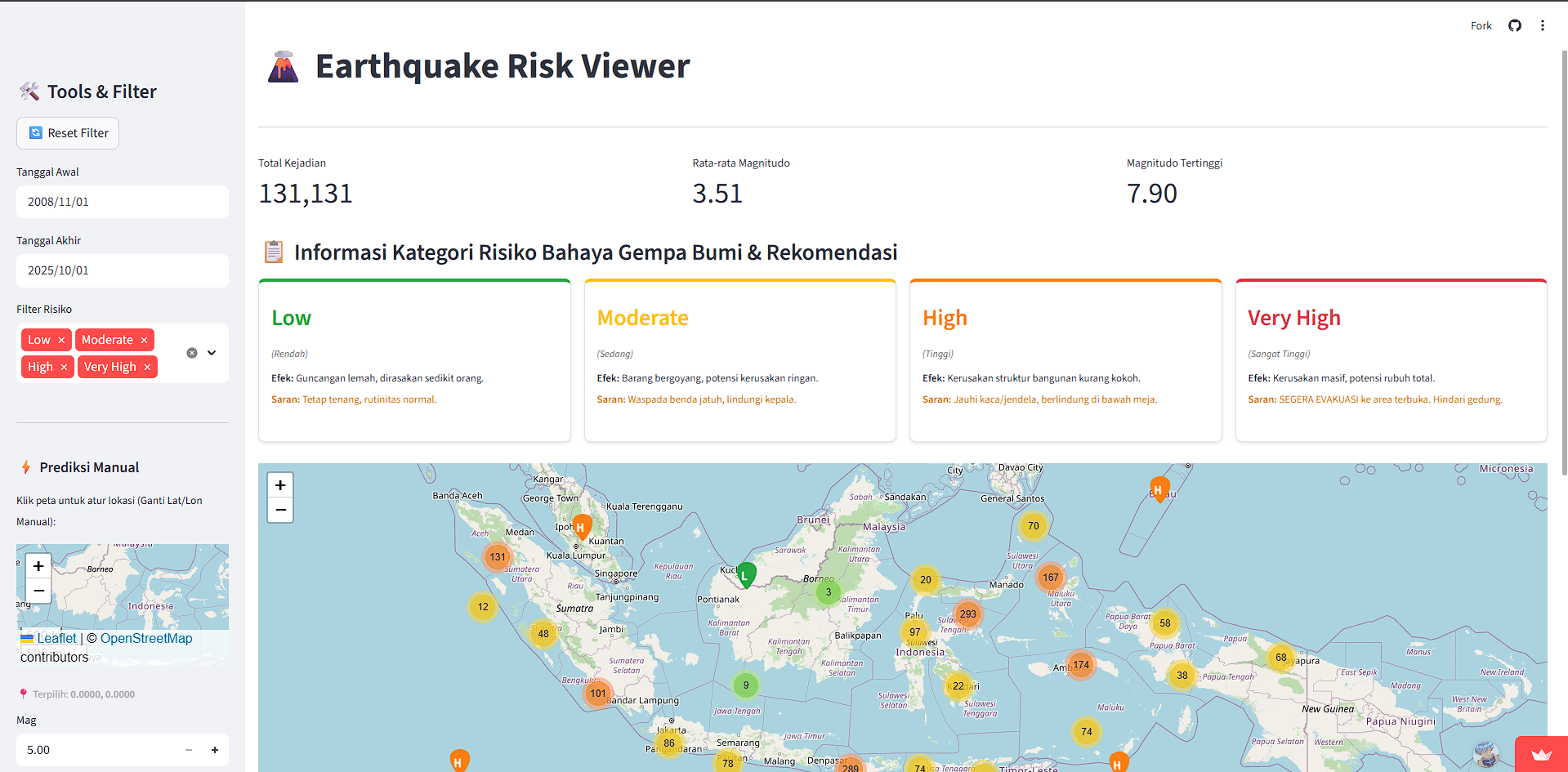Open the three-dot app menu

1543,25
